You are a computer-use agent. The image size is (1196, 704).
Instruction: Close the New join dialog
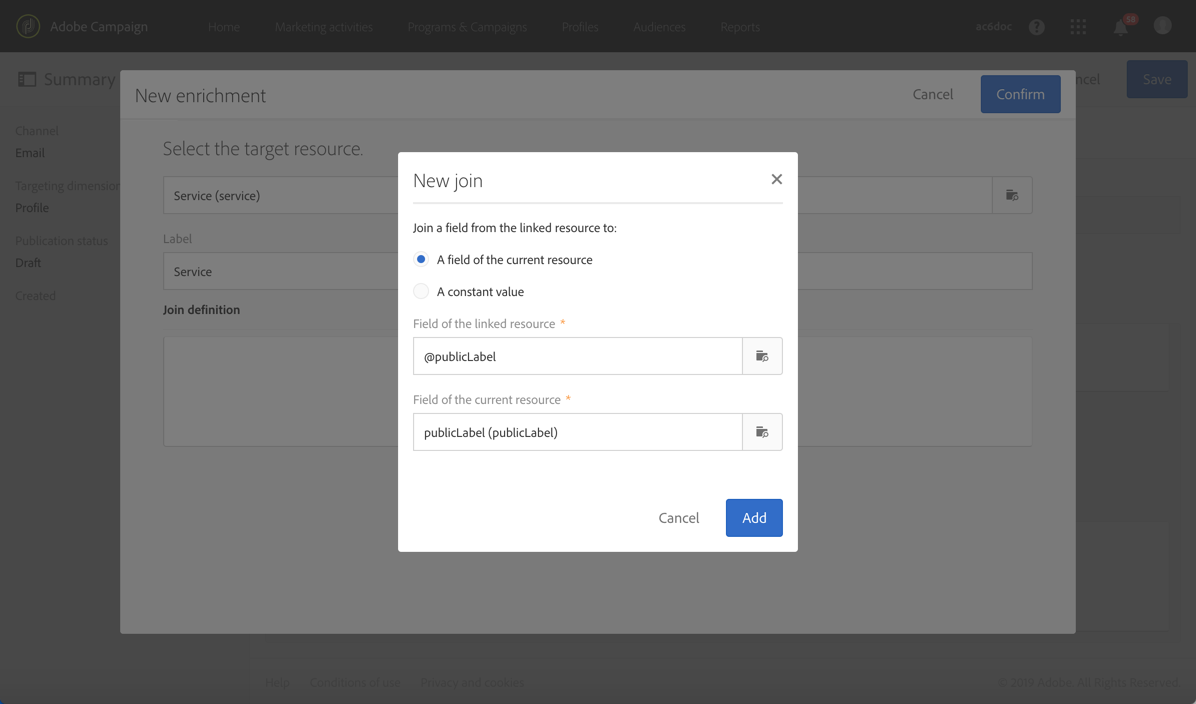(x=776, y=179)
